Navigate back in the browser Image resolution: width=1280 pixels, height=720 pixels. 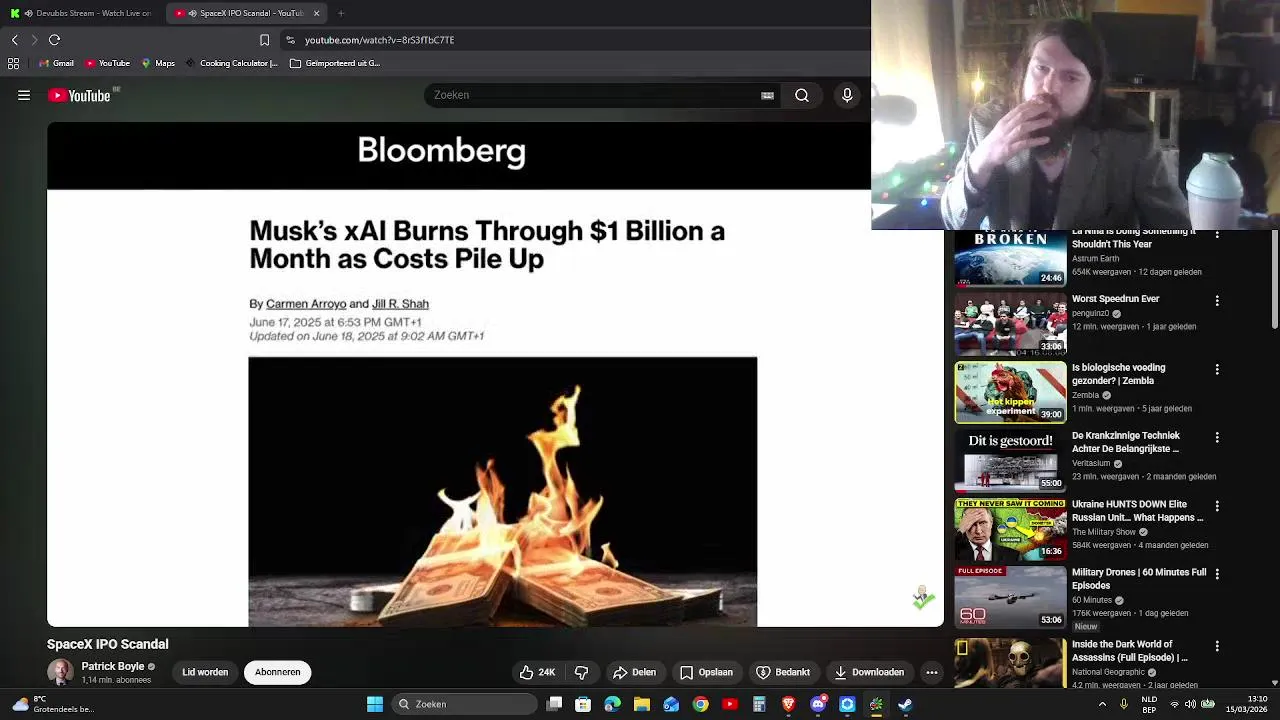pos(15,40)
